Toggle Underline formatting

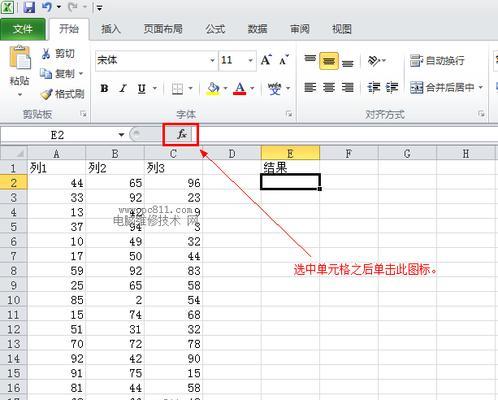142,88
